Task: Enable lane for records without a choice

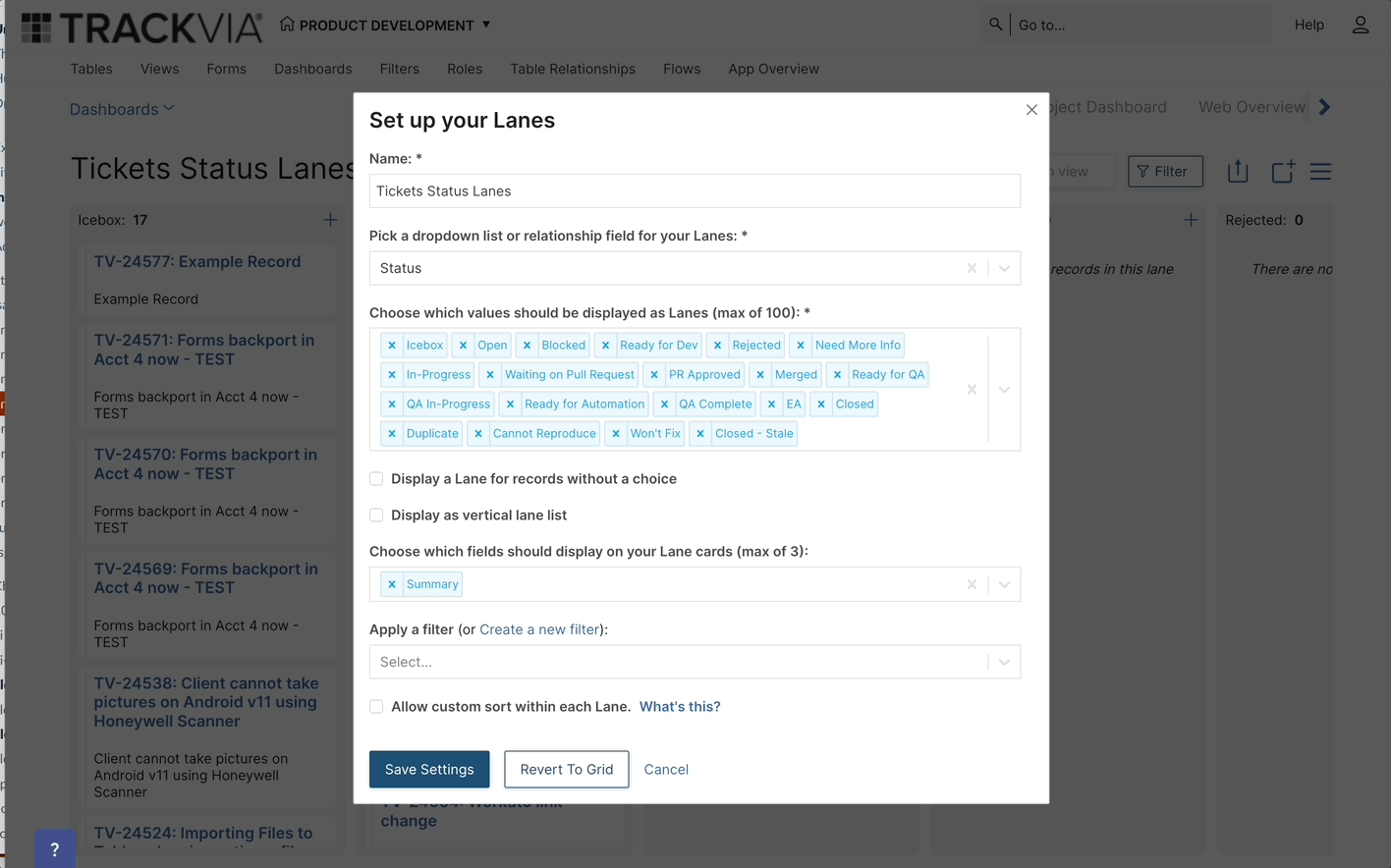Action: (376, 479)
